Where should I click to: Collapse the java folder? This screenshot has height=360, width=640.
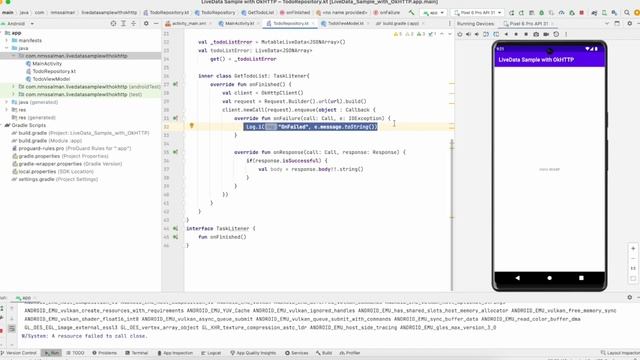pos(7,48)
